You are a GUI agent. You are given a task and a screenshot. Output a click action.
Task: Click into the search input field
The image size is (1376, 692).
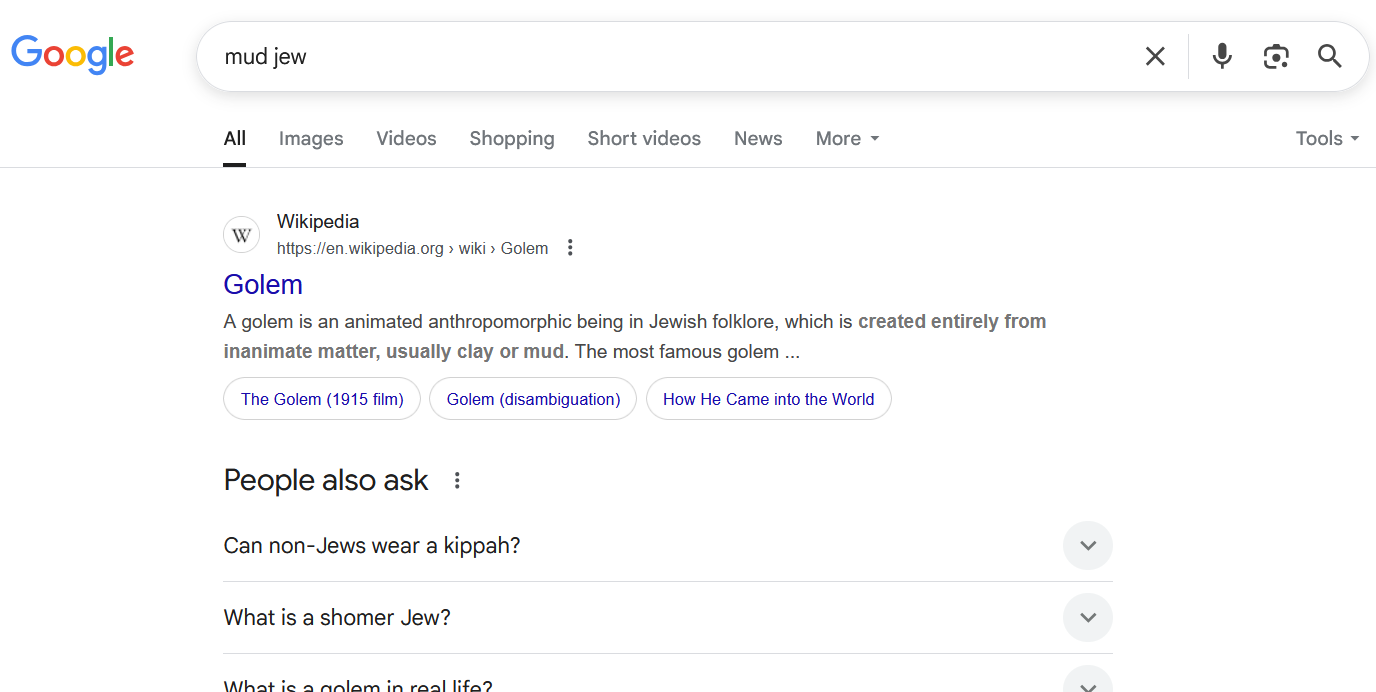tap(670, 57)
